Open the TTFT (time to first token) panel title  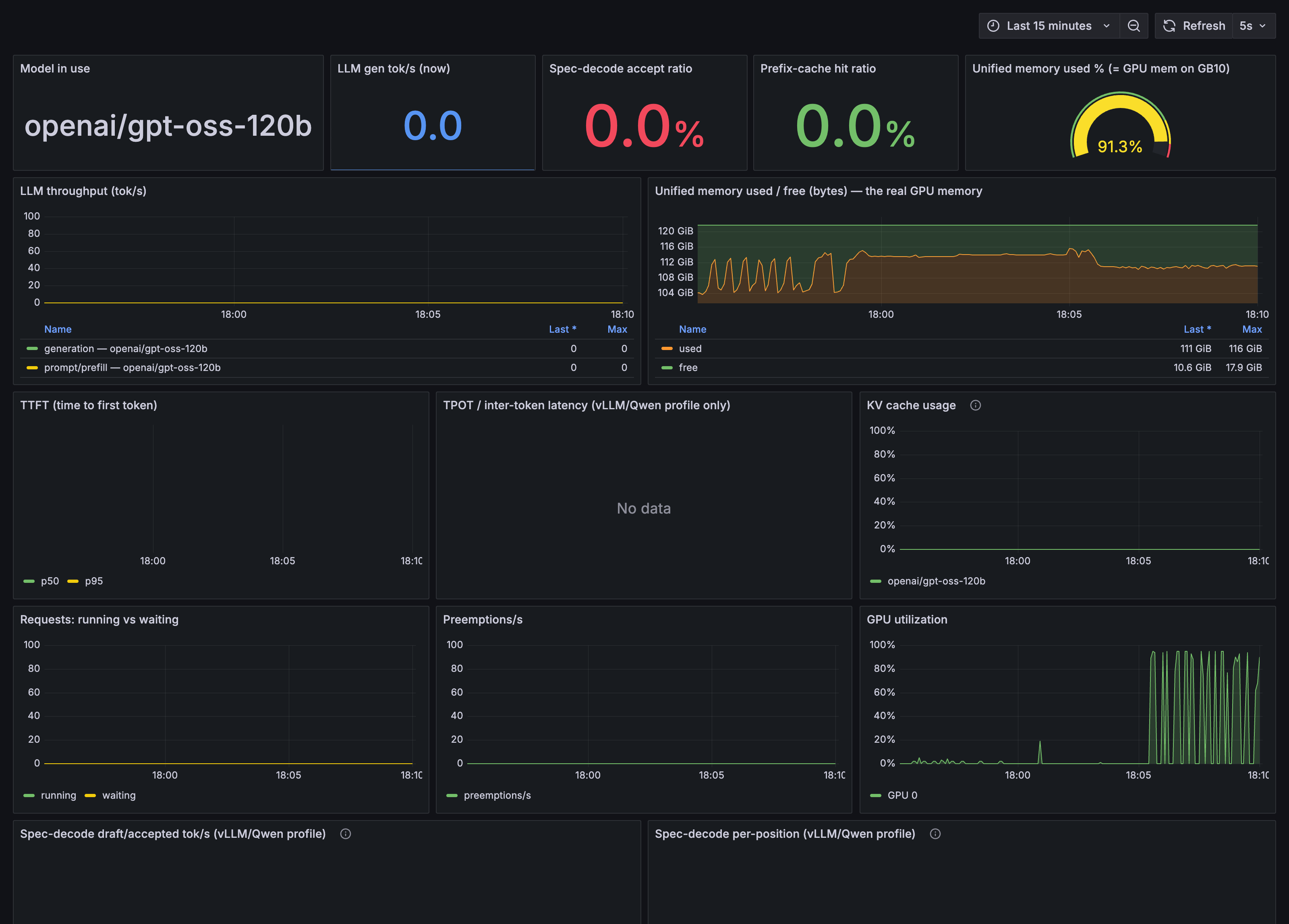pyautogui.click(x=89, y=405)
